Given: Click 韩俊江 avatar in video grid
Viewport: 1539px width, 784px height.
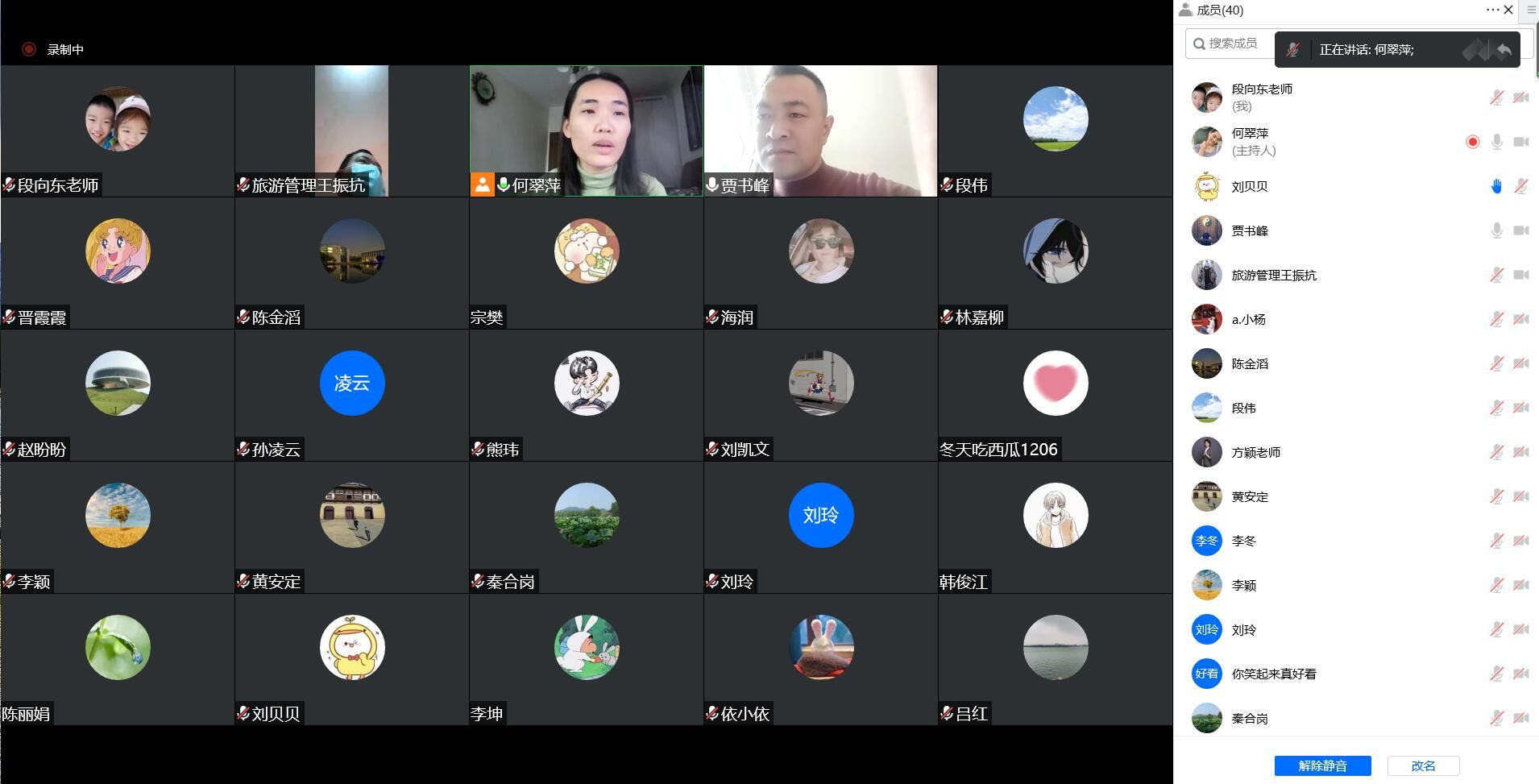Looking at the screenshot, I should 1056,515.
